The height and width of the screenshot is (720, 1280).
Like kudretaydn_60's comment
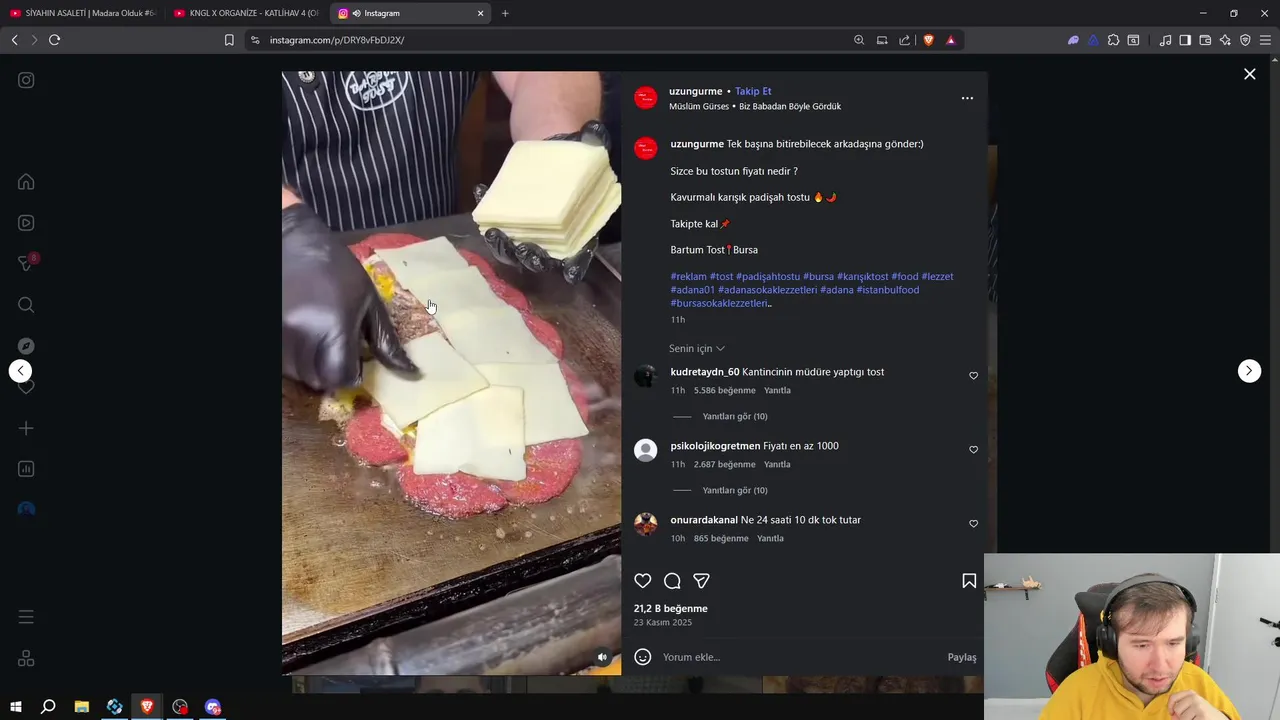(973, 376)
